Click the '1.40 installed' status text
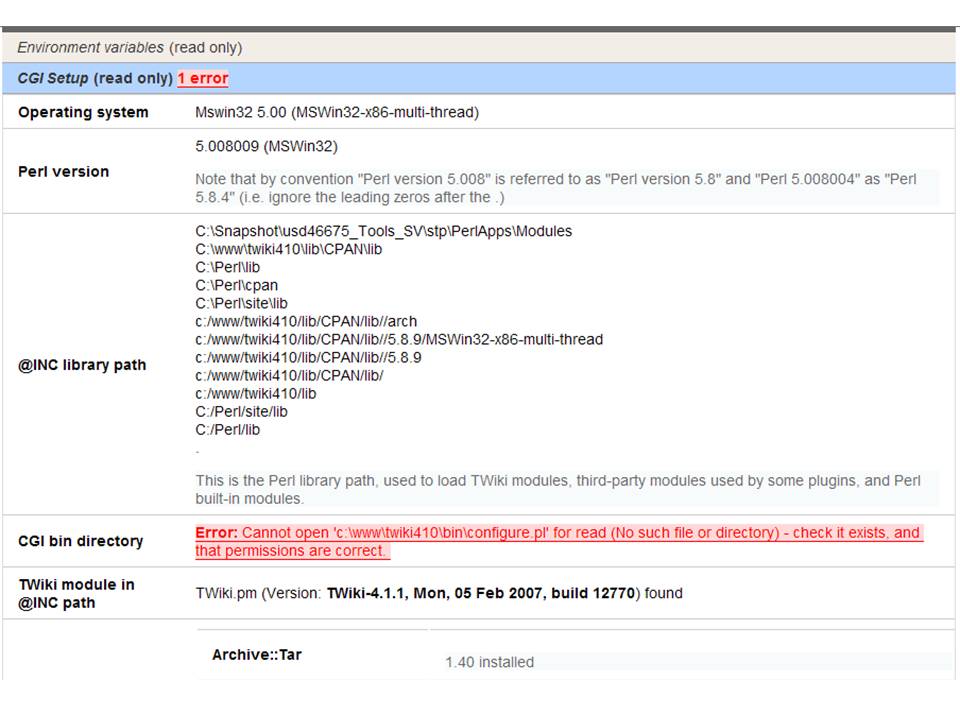Viewport: 960px width, 720px height. tap(489, 662)
